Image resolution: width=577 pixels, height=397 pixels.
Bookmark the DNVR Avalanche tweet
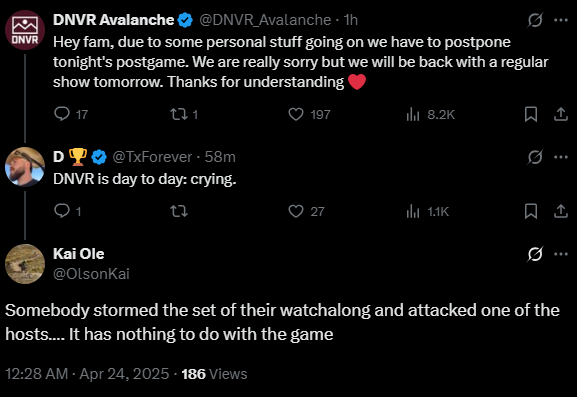531,114
